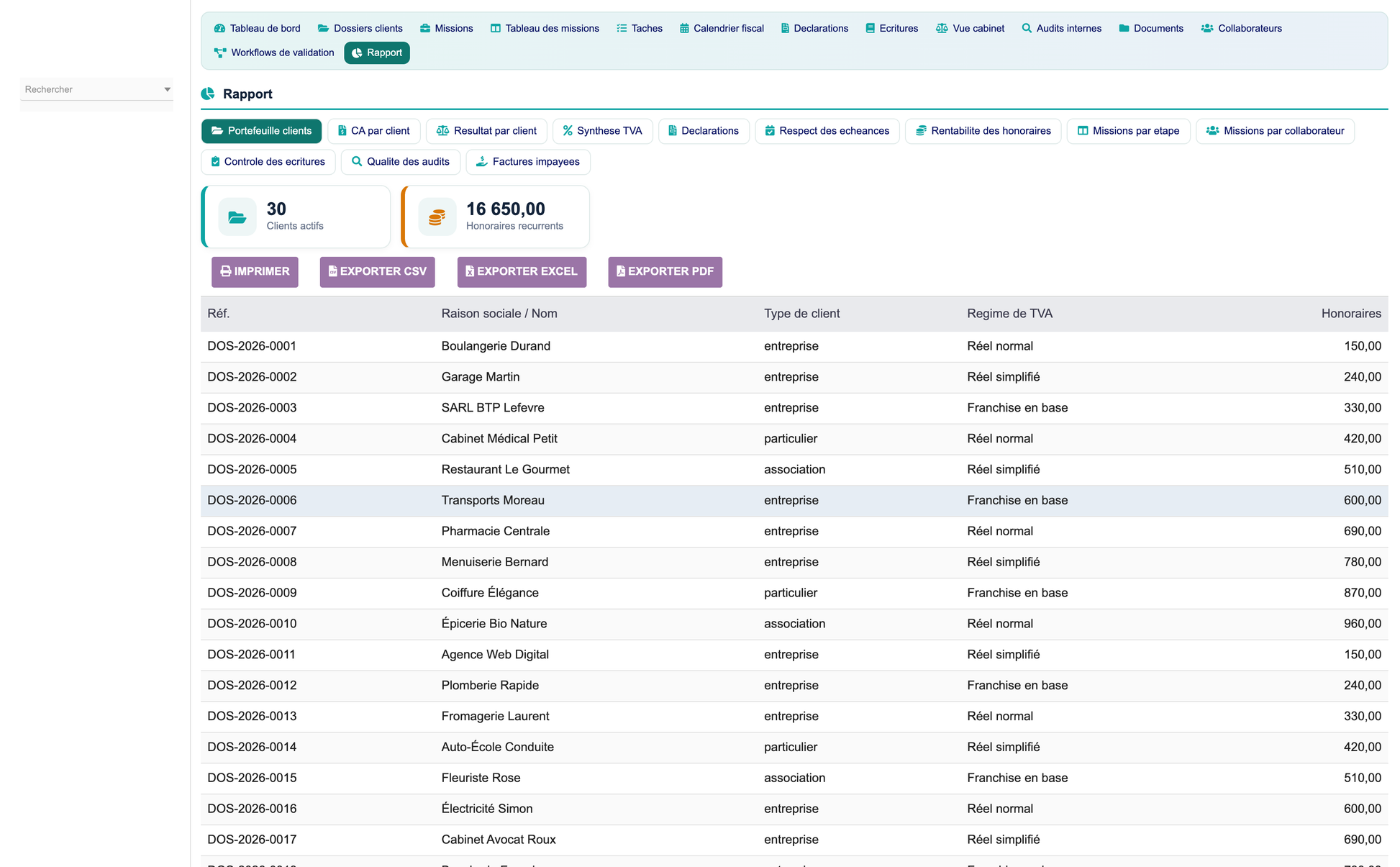Select the Auto-École Conduite cell
This screenshot has height=867, width=1400.
click(497, 748)
